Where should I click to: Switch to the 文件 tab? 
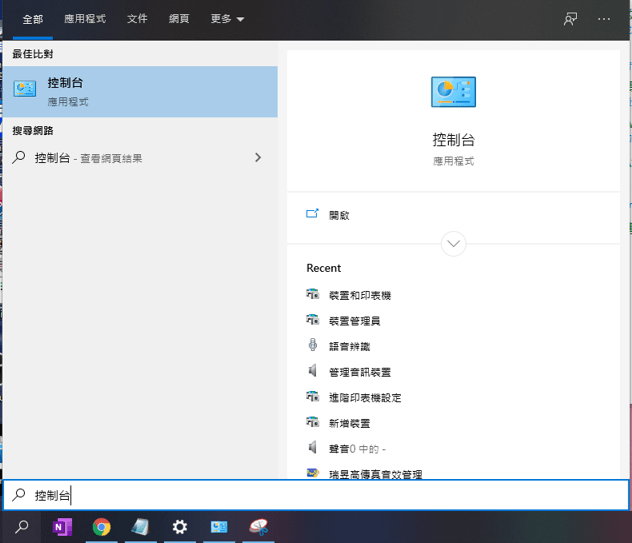(137, 19)
